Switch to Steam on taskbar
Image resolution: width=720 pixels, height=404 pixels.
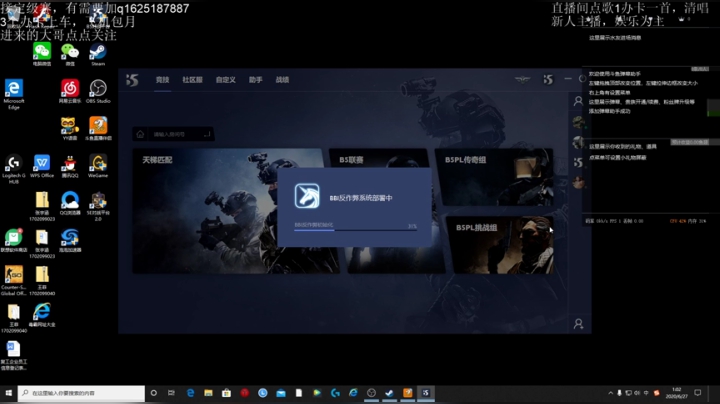(x=389, y=393)
